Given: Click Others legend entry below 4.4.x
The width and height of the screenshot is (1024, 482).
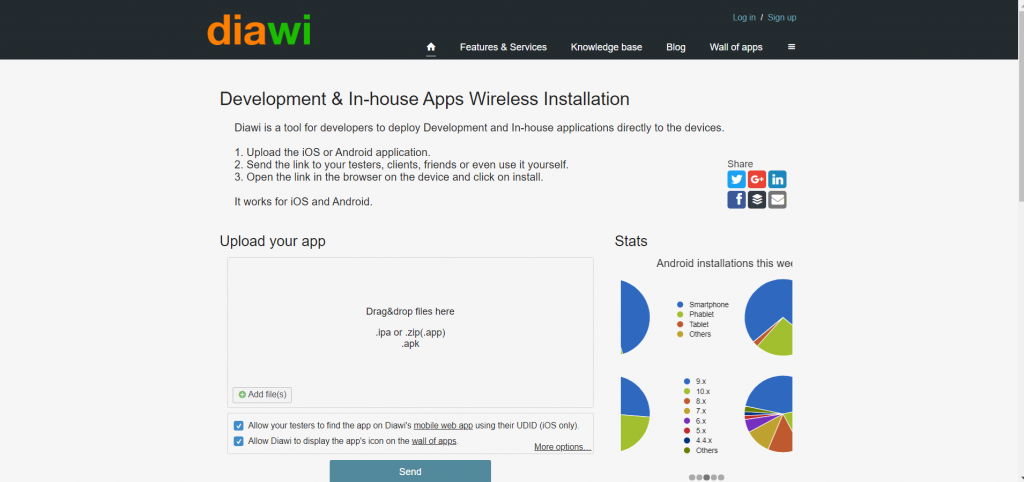Looking at the screenshot, I should 701,451.
